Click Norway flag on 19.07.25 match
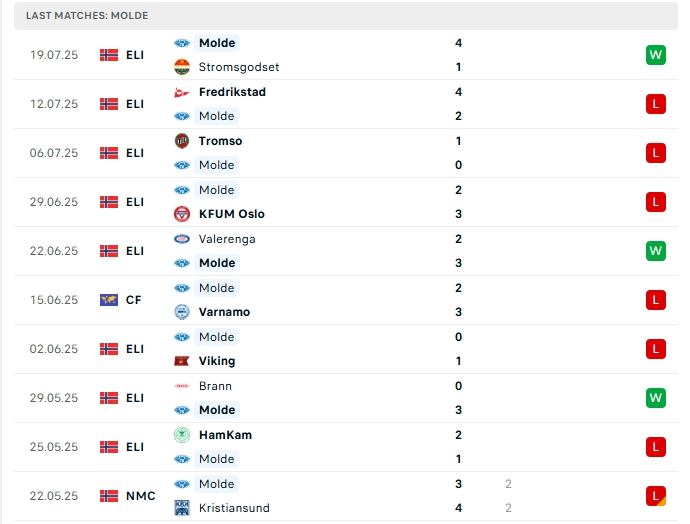The height and width of the screenshot is (524, 690). (x=109, y=55)
